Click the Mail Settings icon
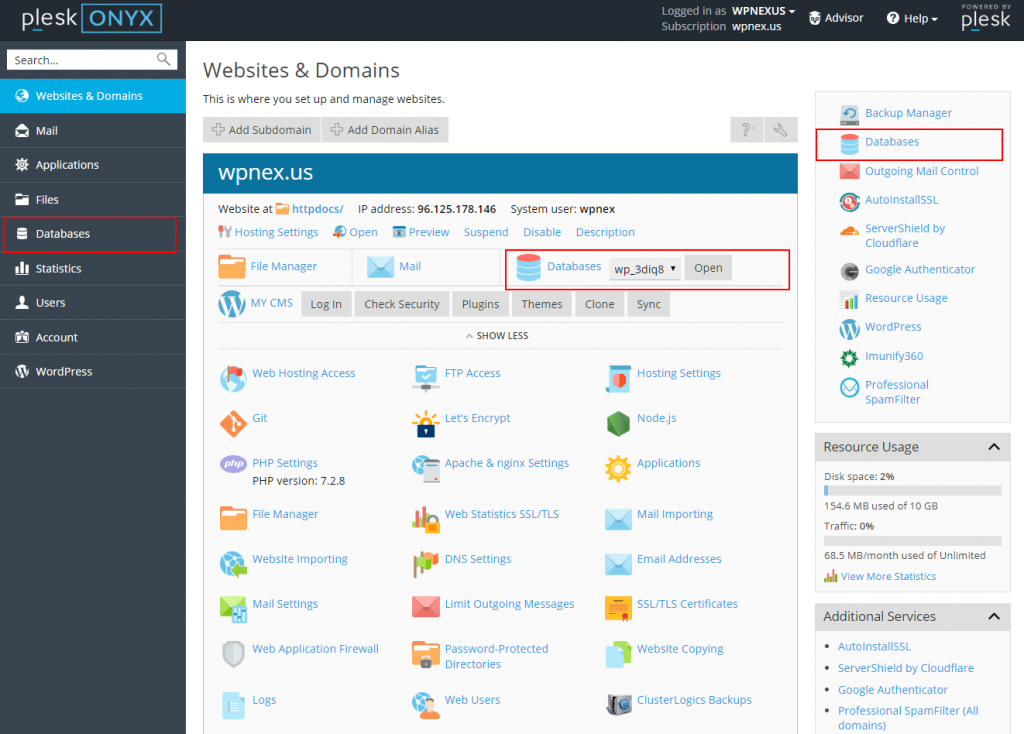Viewport: 1024px width, 734px height. (x=232, y=609)
